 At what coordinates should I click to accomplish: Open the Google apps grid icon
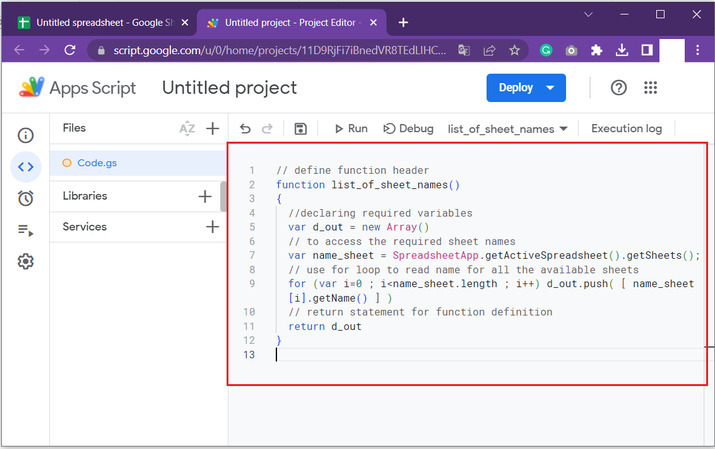(x=652, y=88)
